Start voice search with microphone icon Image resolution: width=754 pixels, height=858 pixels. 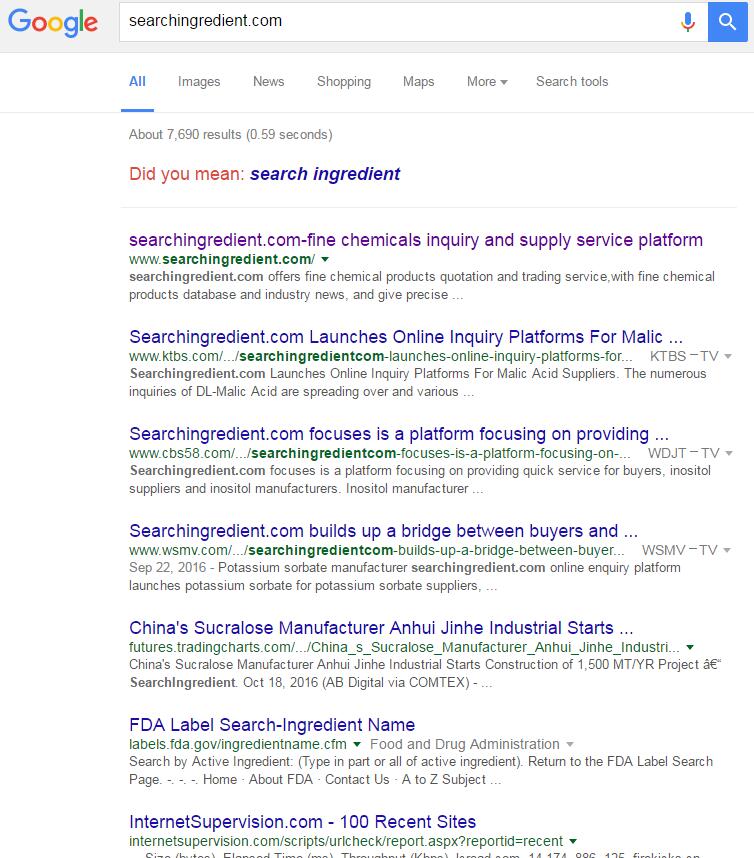688,21
